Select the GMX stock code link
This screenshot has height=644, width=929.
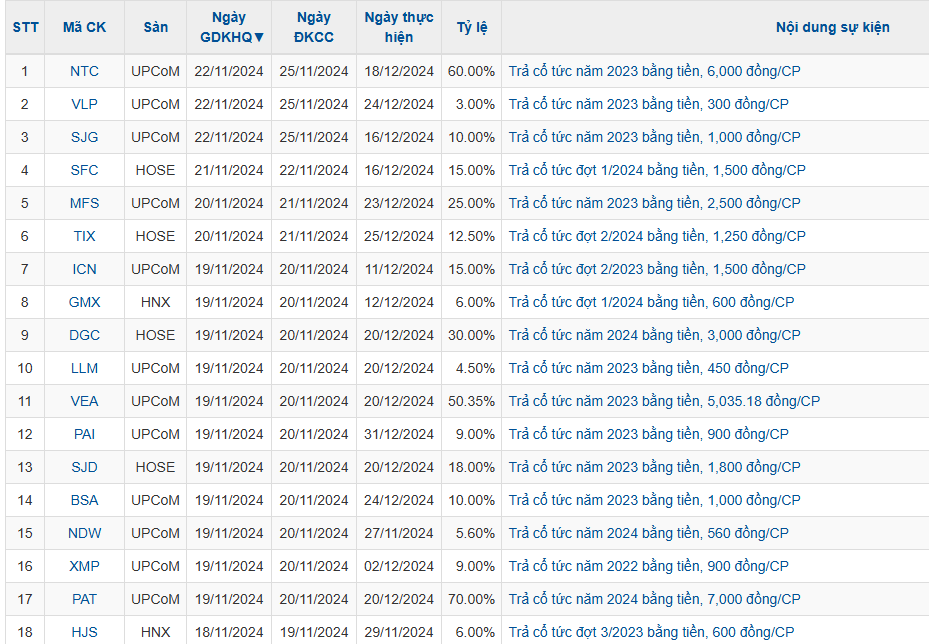tap(84, 302)
